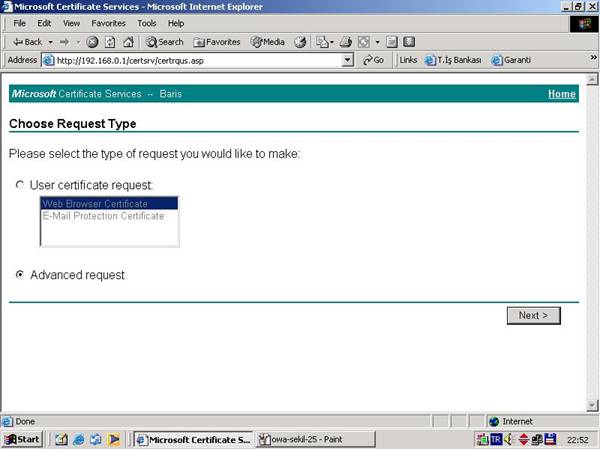Screen dimensions: 600x449
Task: Switch to owa-sekil-25 Paint taskbar button
Action: click(316, 439)
